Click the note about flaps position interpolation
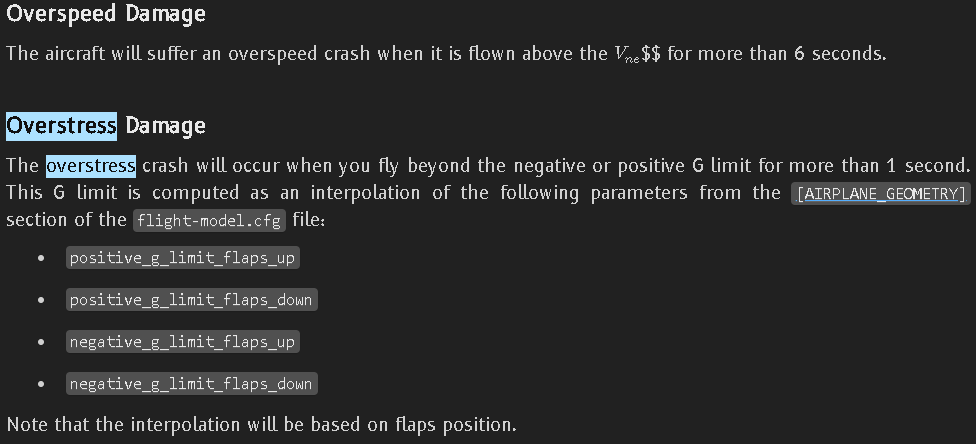This screenshot has width=976, height=444. (x=261, y=424)
